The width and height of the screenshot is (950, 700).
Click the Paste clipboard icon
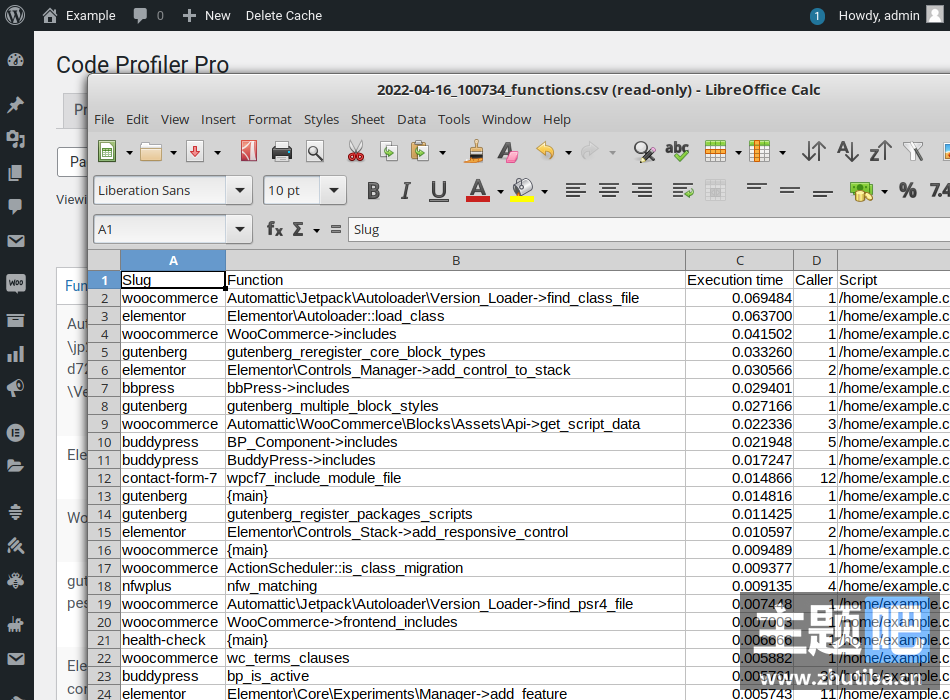click(x=420, y=152)
